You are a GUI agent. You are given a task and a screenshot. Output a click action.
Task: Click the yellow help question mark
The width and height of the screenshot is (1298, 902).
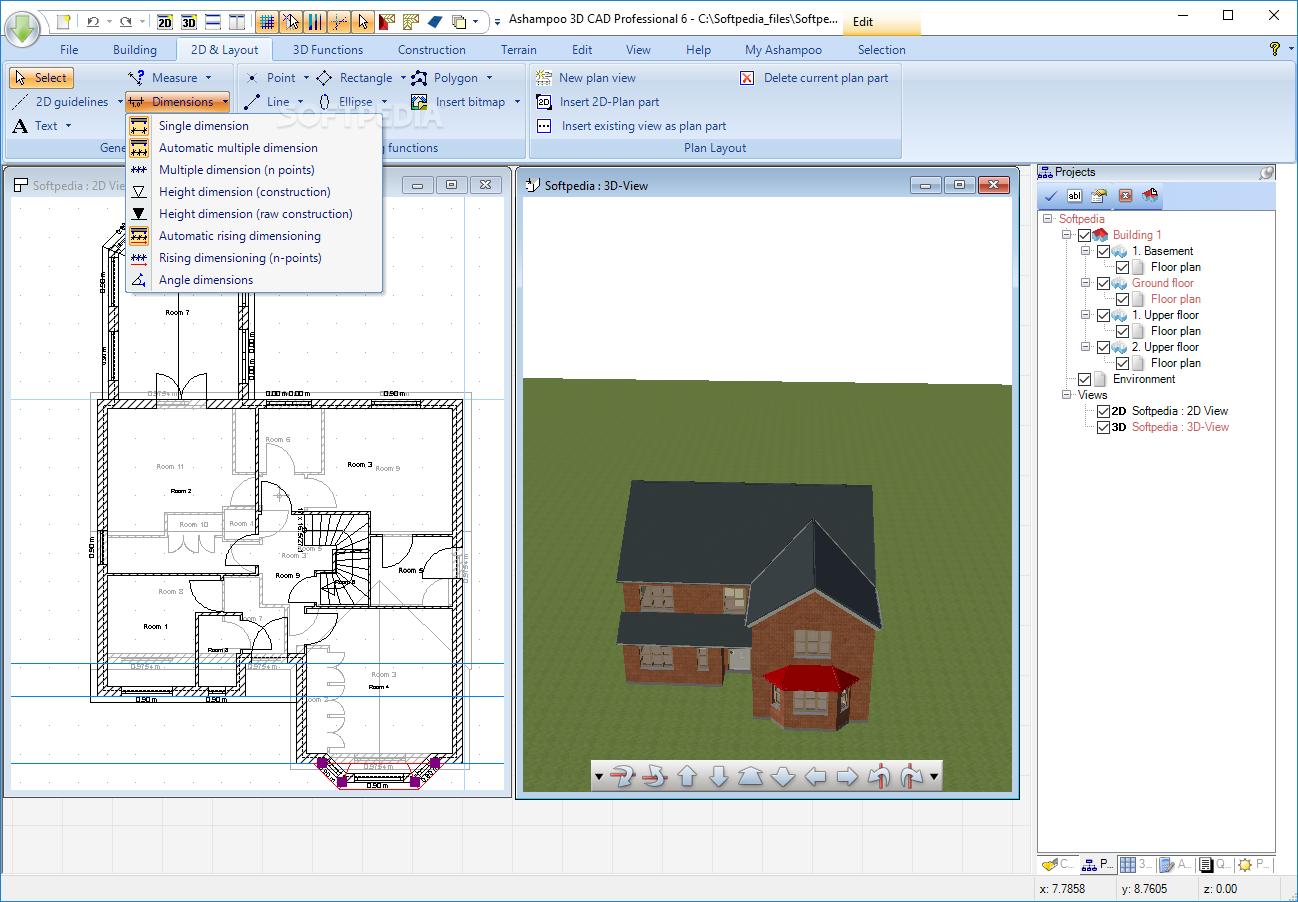[x=1275, y=49]
